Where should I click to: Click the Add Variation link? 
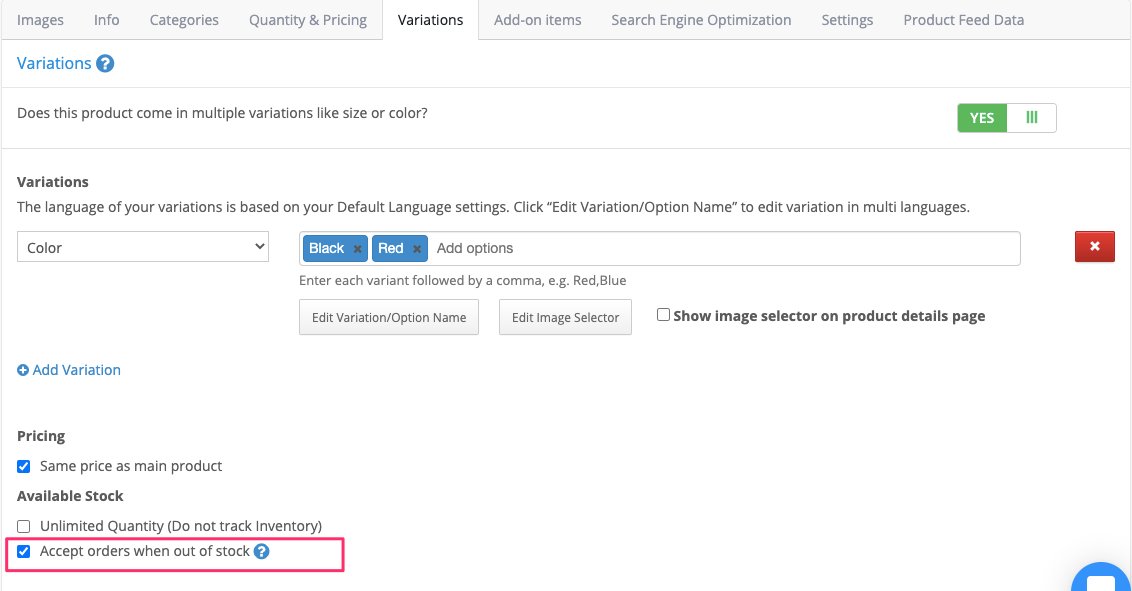point(77,370)
